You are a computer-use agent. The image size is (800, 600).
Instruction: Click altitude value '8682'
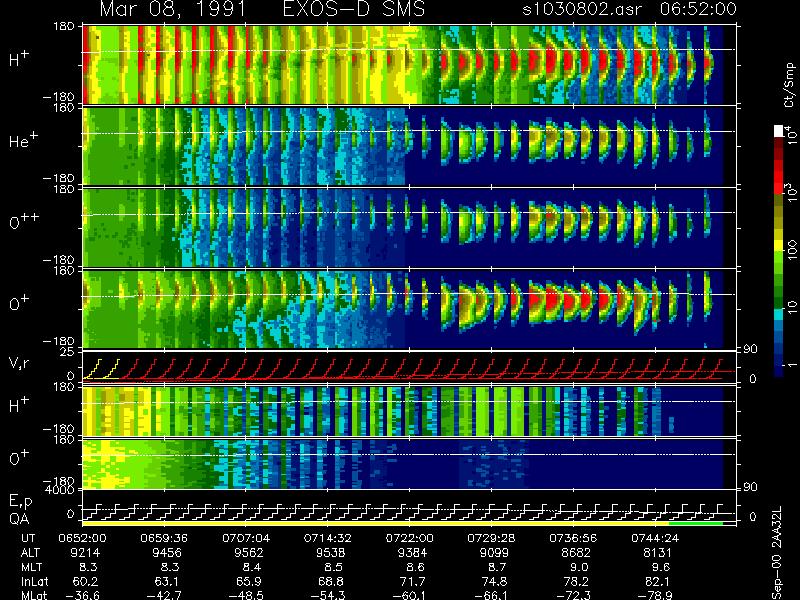576,553
